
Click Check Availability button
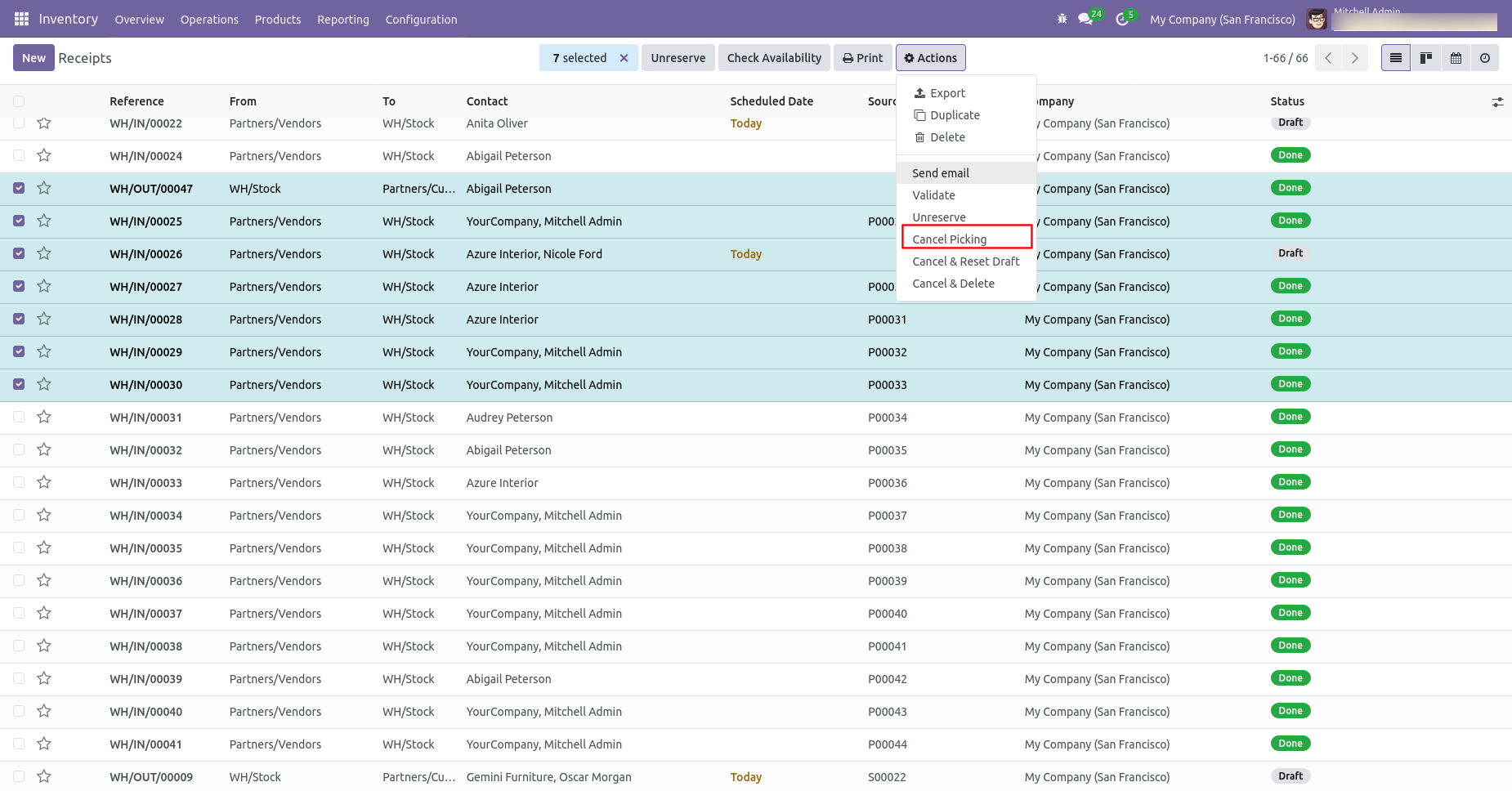[x=774, y=58]
